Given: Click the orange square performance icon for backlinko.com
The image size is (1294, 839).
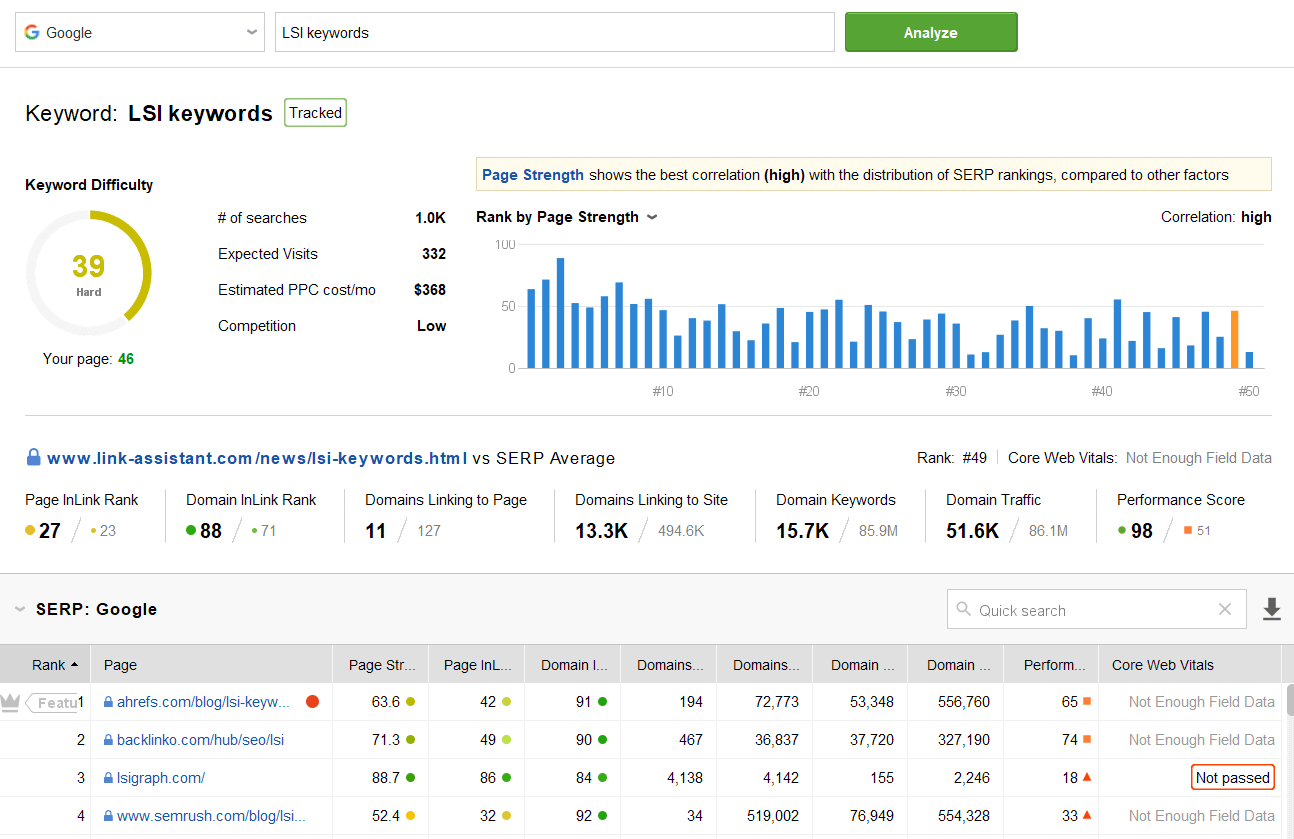Looking at the screenshot, I should coord(1087,739).
